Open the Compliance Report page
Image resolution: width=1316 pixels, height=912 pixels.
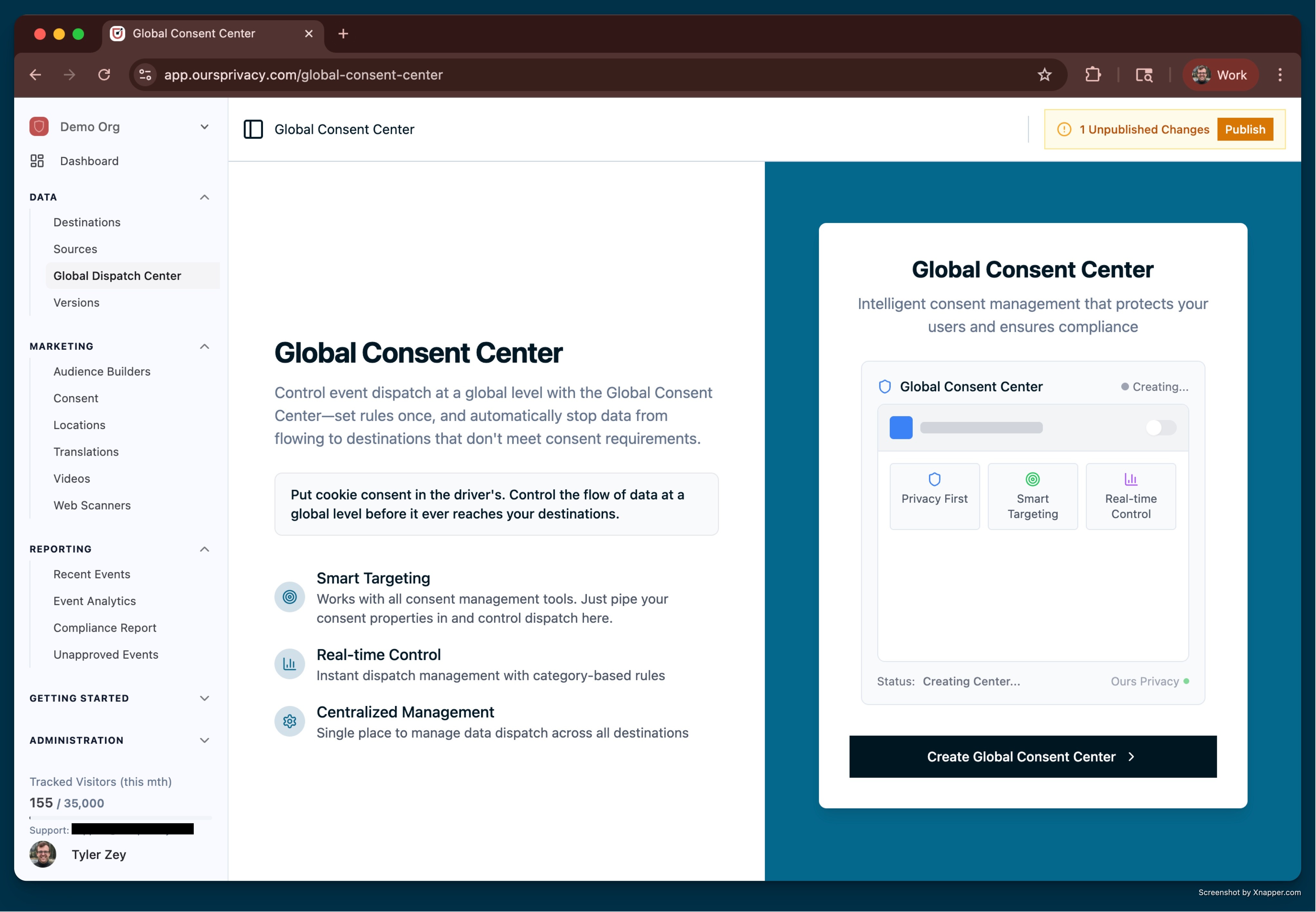[x=105, y=628]
